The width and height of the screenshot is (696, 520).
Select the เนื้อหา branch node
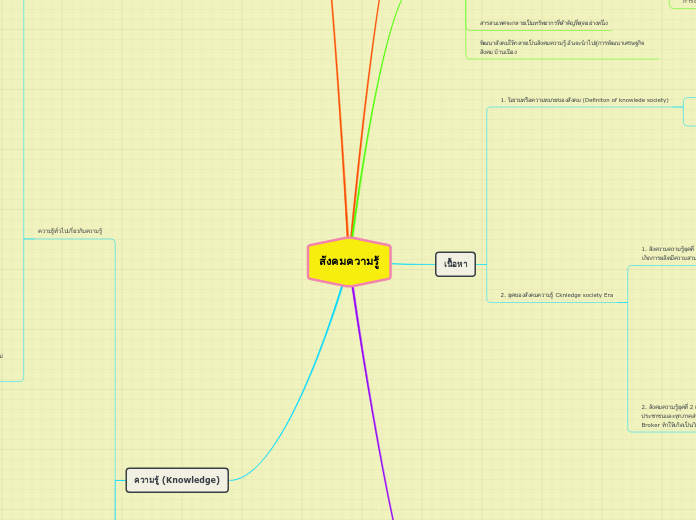[x=455, y=264]
